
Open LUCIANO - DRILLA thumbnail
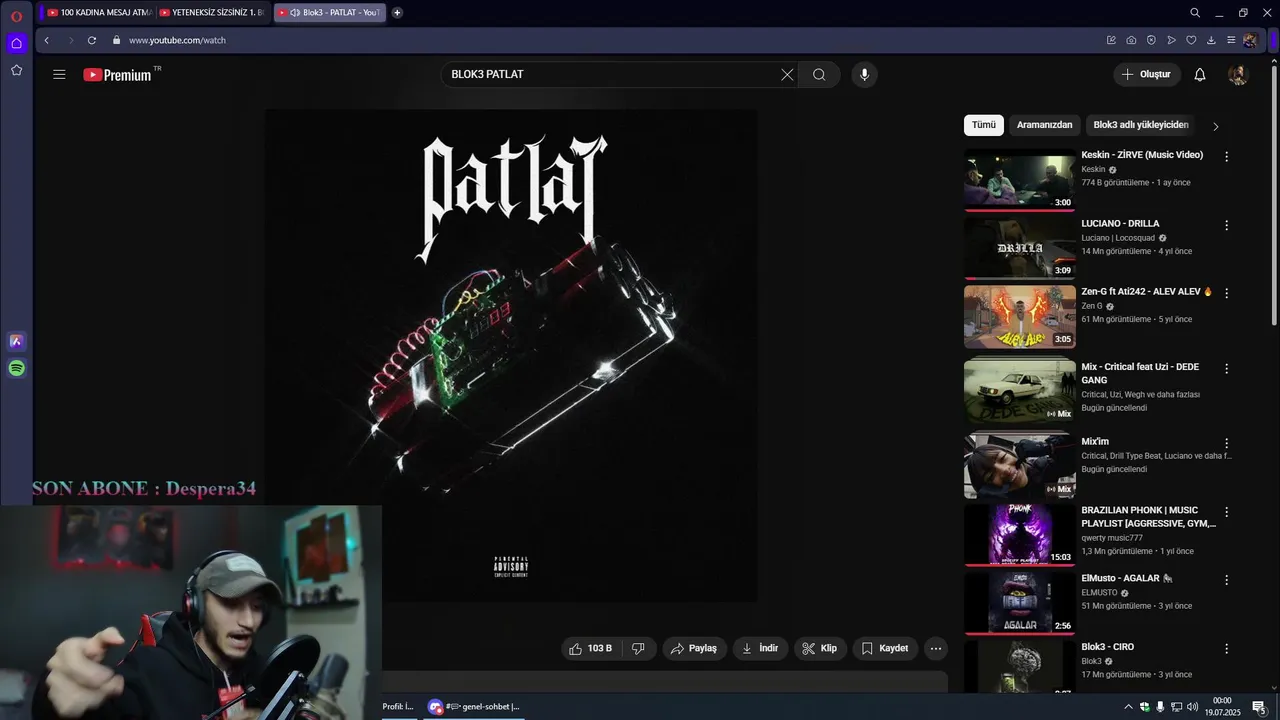[x=1019, y=249]
